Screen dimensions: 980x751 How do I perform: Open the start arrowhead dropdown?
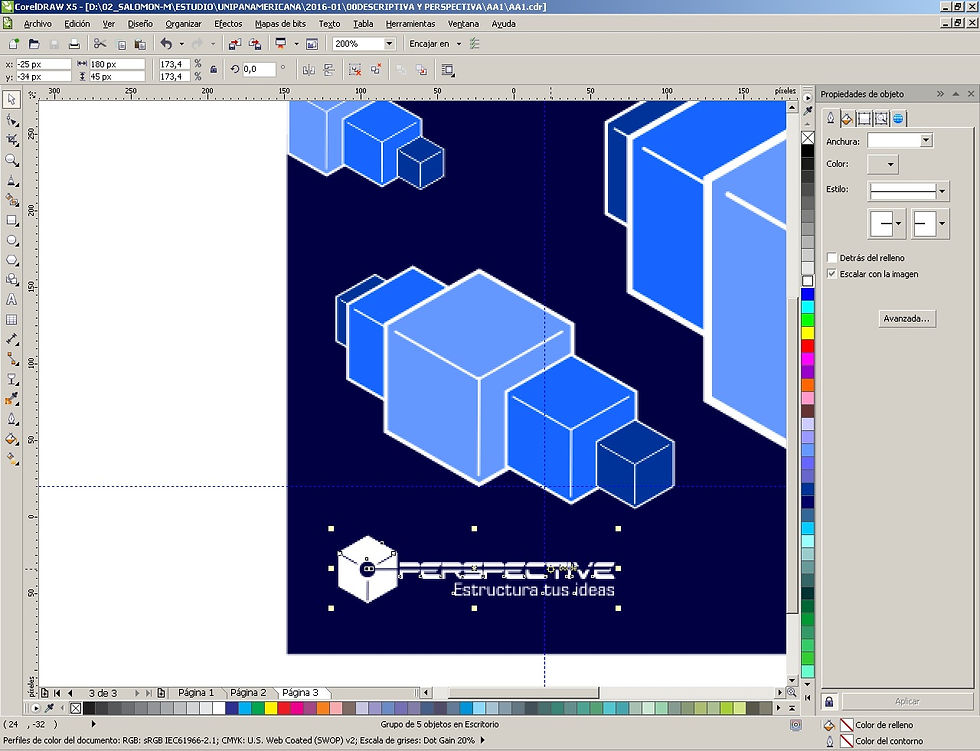[x=886, y=223]
